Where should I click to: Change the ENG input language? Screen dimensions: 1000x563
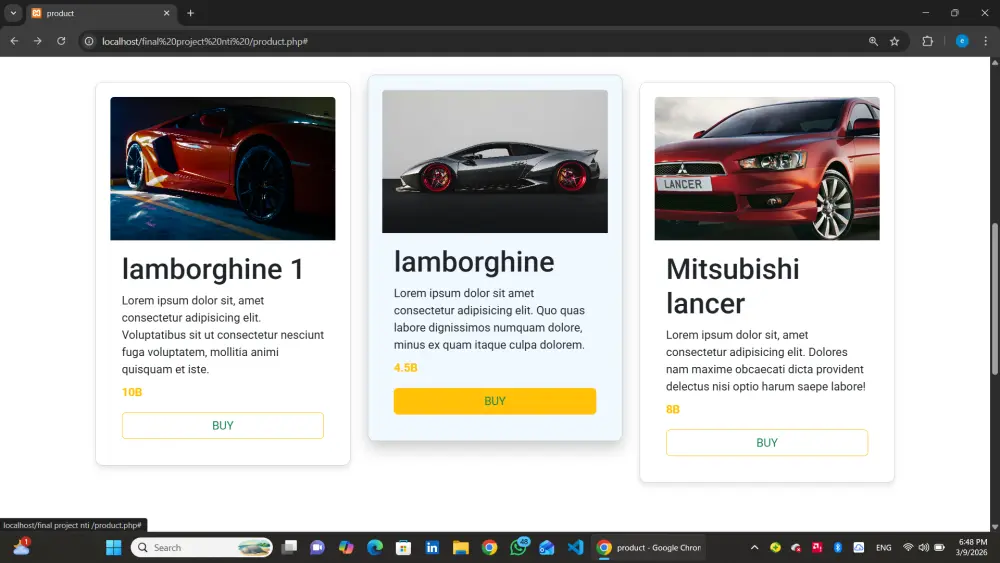click(x=883, y=548)
